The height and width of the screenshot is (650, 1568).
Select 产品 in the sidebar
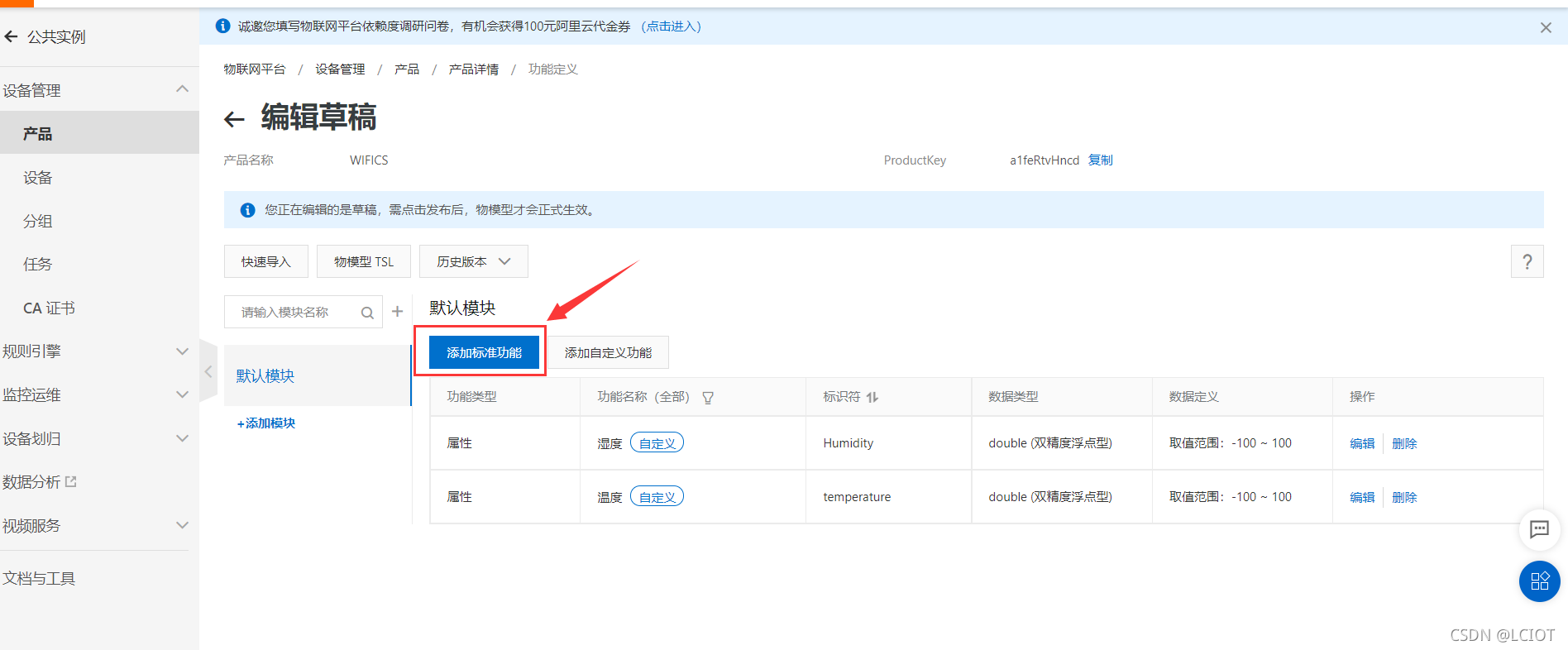click(x=99, y=133)
